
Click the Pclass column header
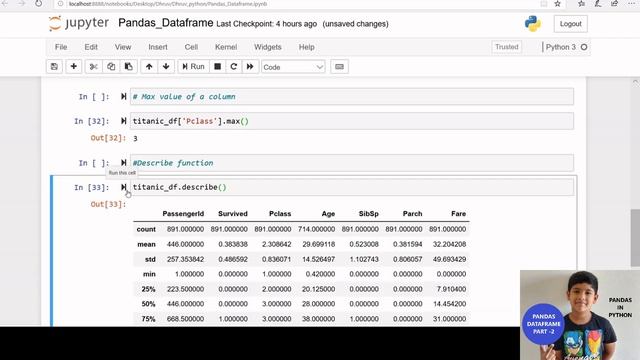280,213
